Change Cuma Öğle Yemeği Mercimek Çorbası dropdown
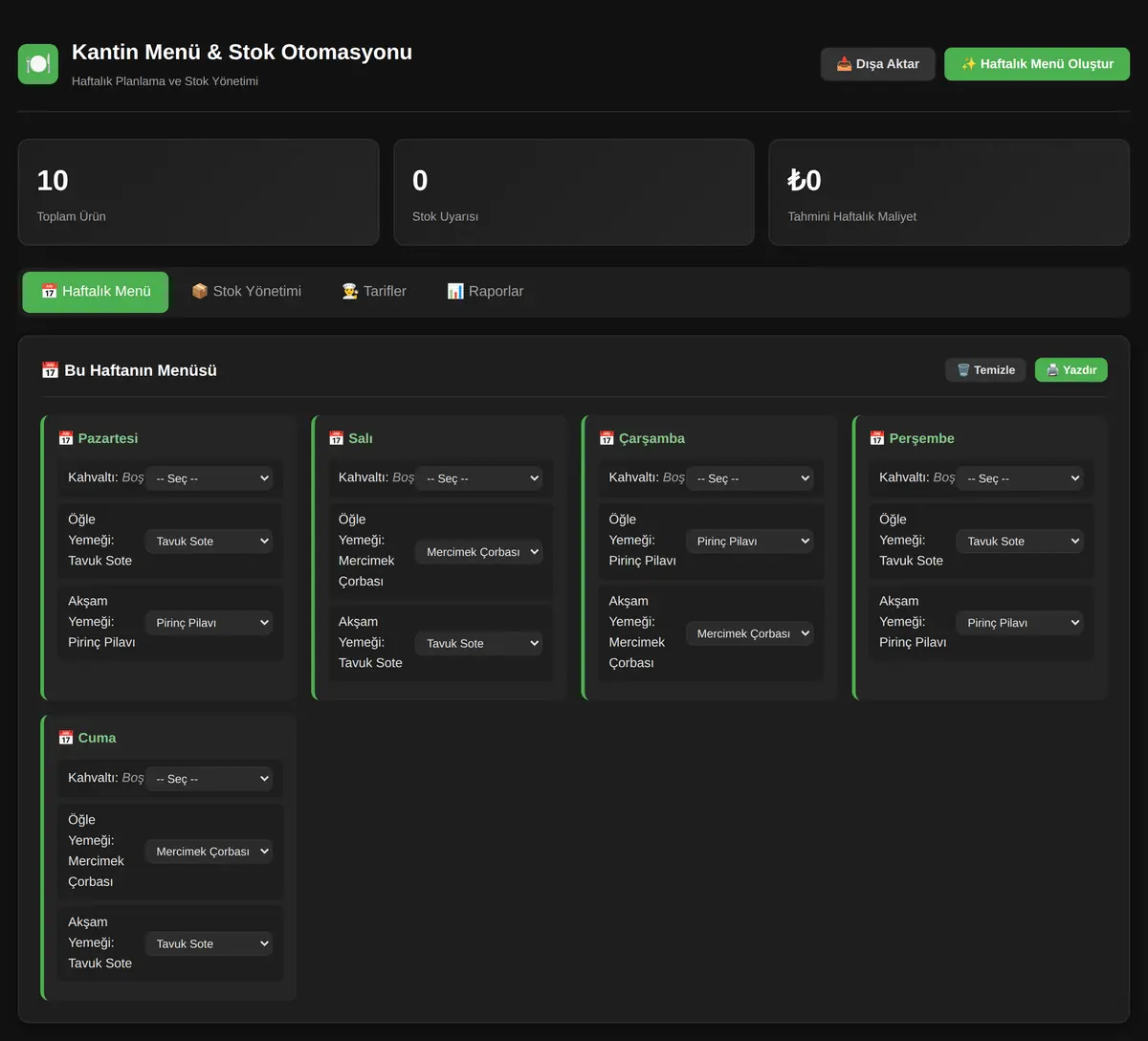This screenshot has width=1148, height=1041. click(x=210, y=851)
